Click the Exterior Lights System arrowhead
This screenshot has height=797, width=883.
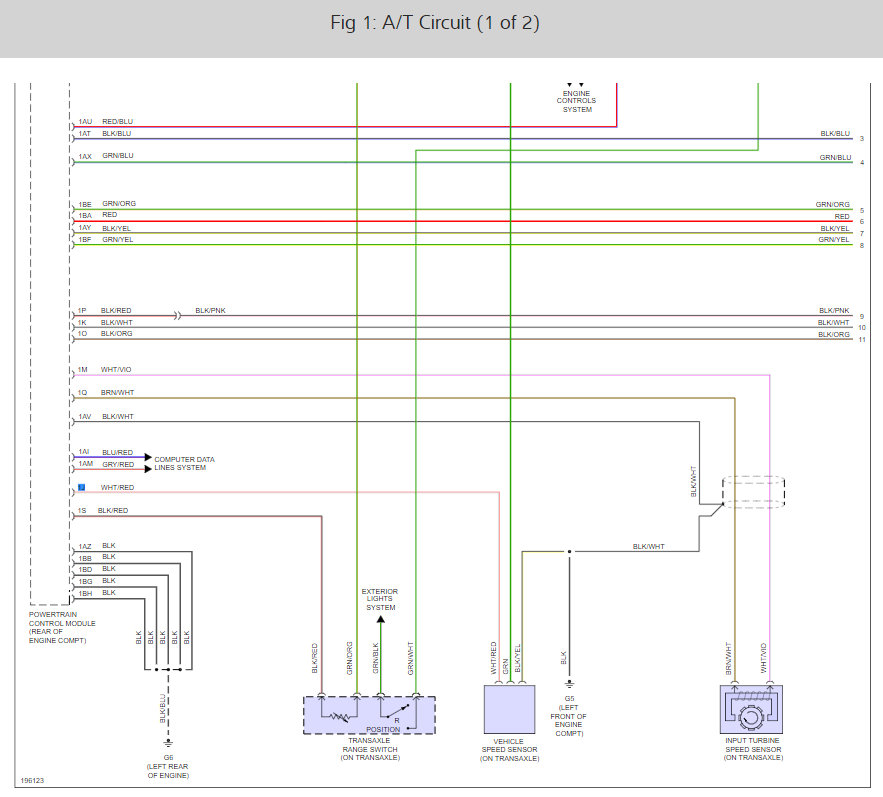[x=381, y=620]
